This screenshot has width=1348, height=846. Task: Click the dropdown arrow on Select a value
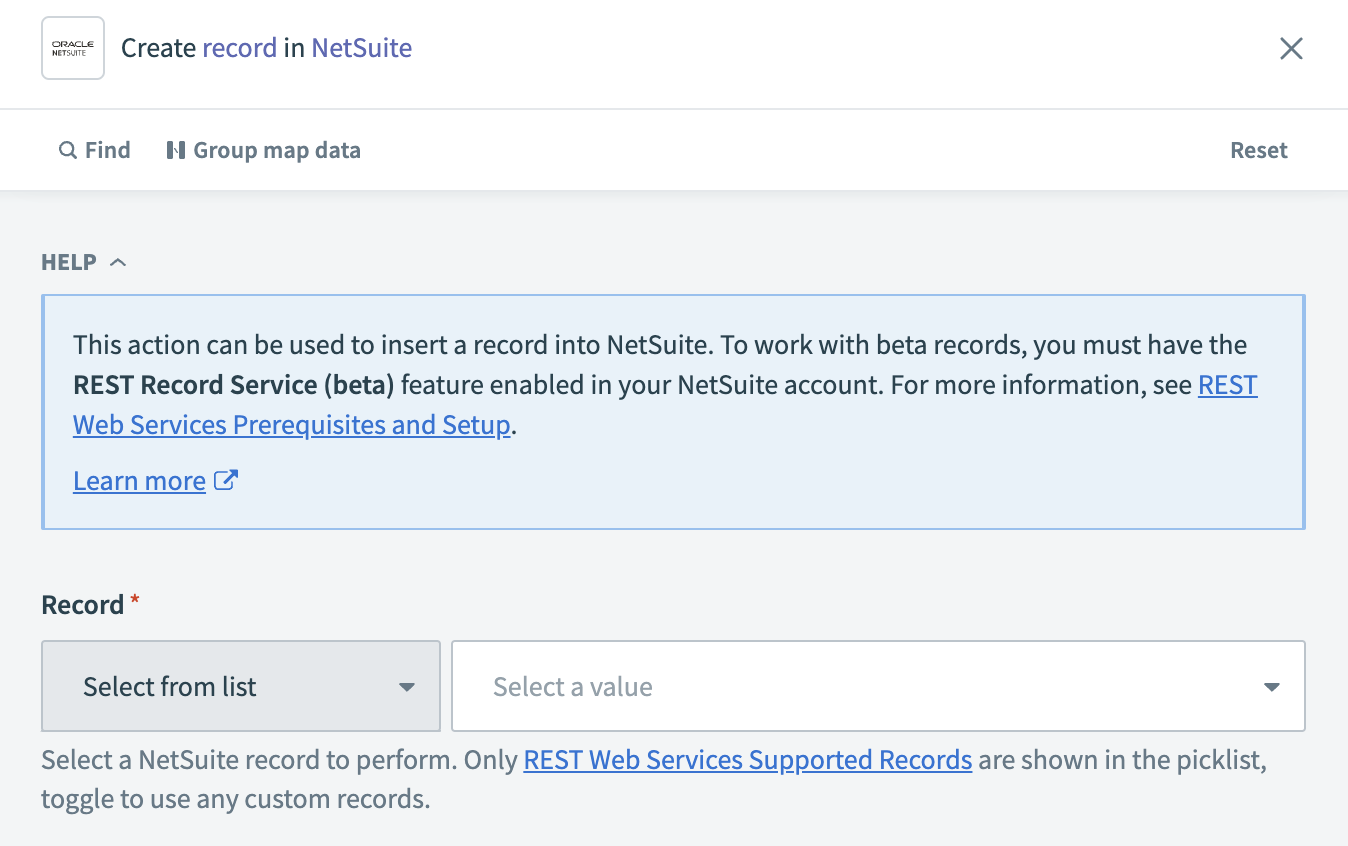click(1270, 686)
